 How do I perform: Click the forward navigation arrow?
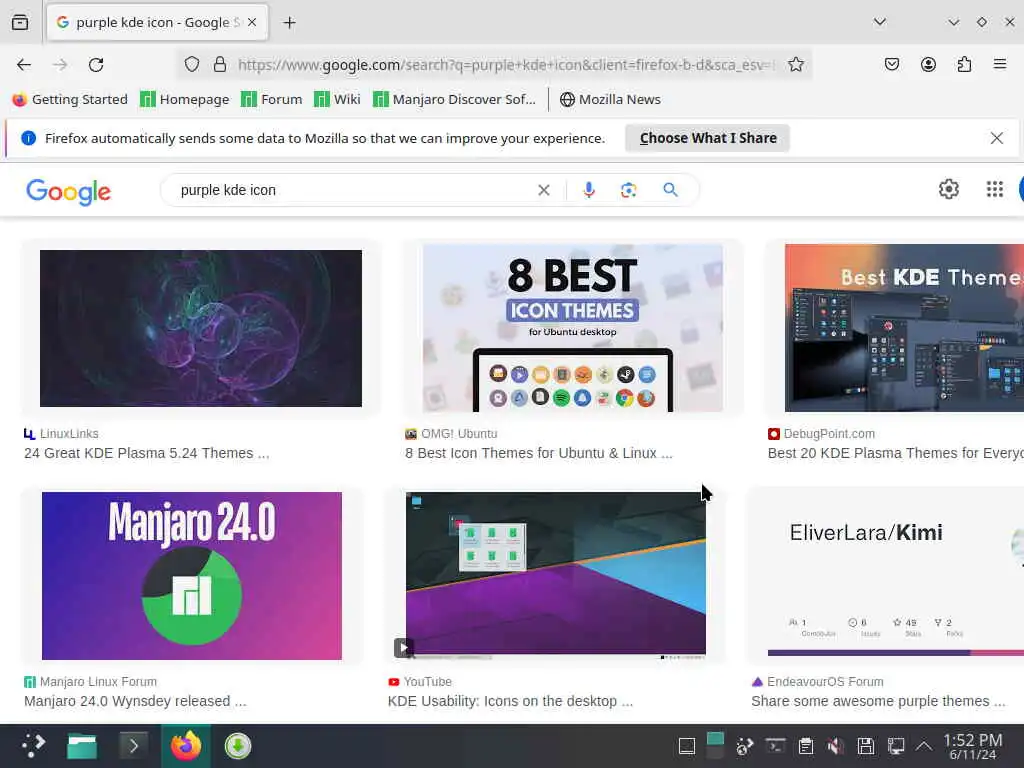click(x=60, y=65)
